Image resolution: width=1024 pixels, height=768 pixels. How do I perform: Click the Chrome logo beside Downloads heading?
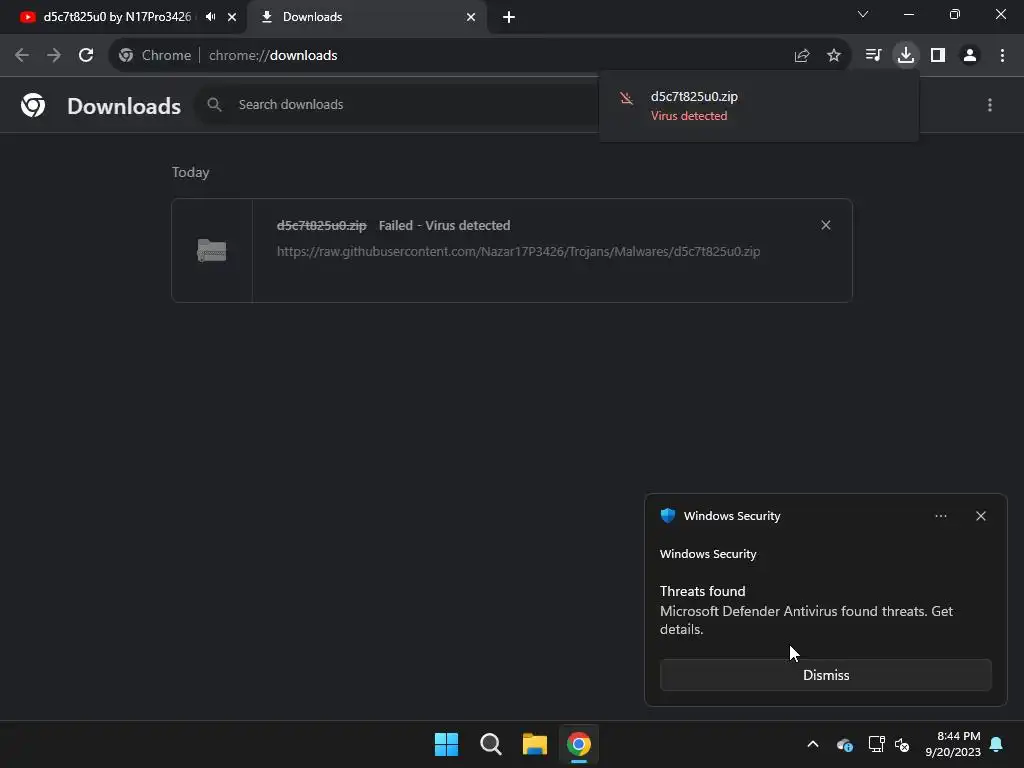coord(33,105)
